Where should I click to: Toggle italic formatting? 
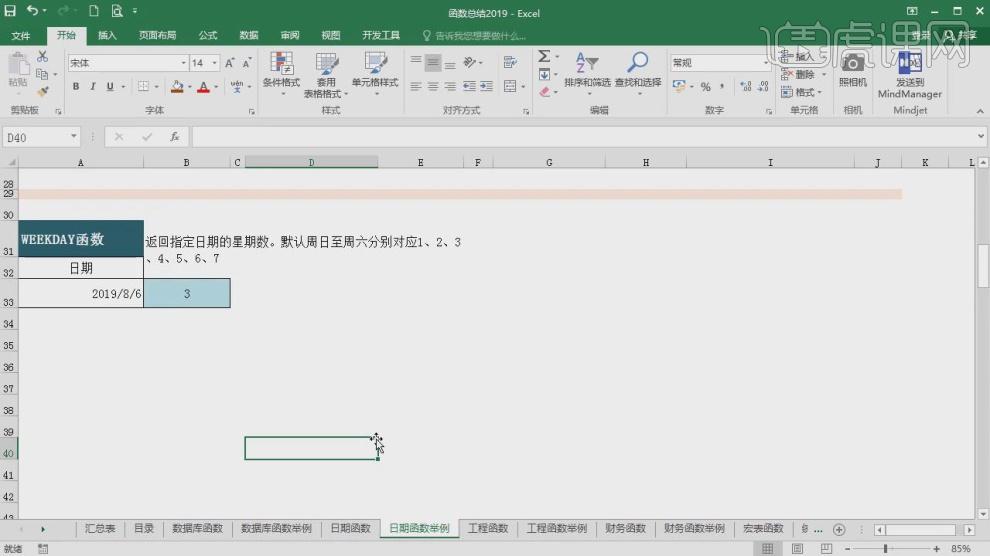tap(93, 86)
